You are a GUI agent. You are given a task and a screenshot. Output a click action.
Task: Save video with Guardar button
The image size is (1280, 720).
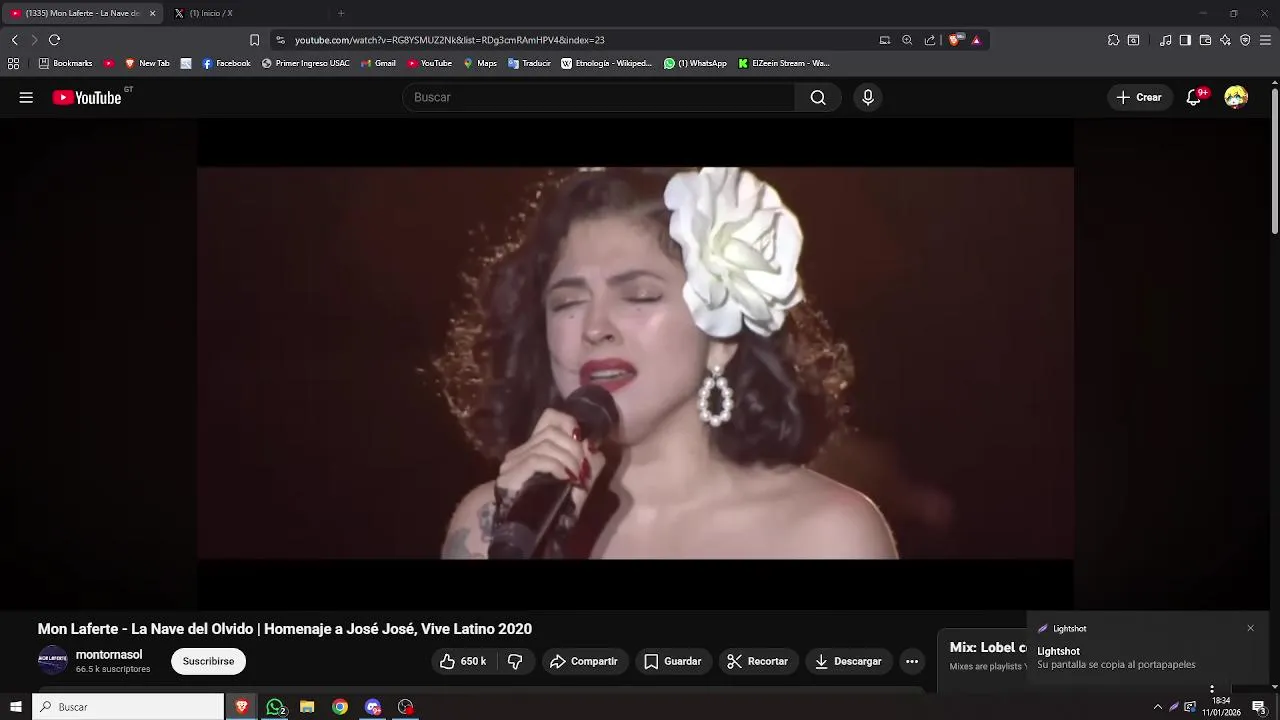(673, 661)
